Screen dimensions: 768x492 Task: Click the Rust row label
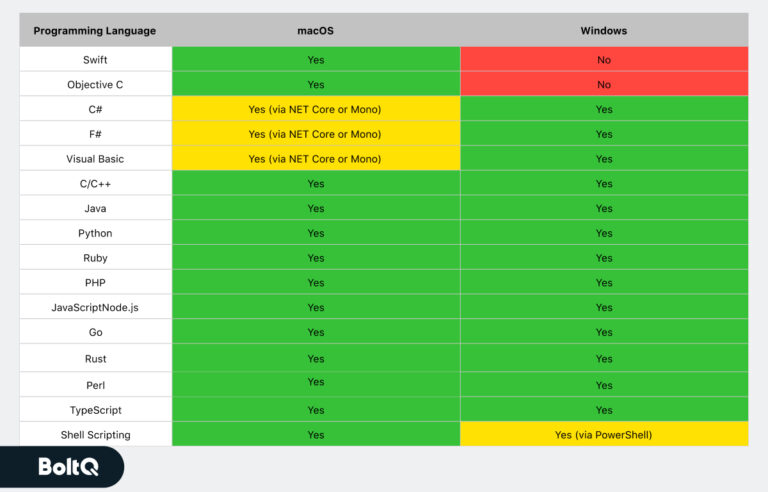[95, 359]
